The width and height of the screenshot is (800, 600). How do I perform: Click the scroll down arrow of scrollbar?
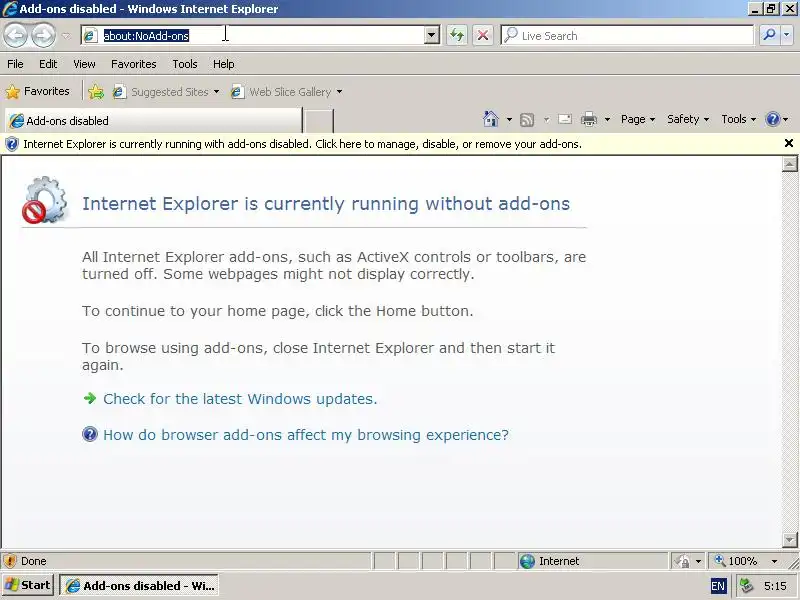tap(789, 539)
